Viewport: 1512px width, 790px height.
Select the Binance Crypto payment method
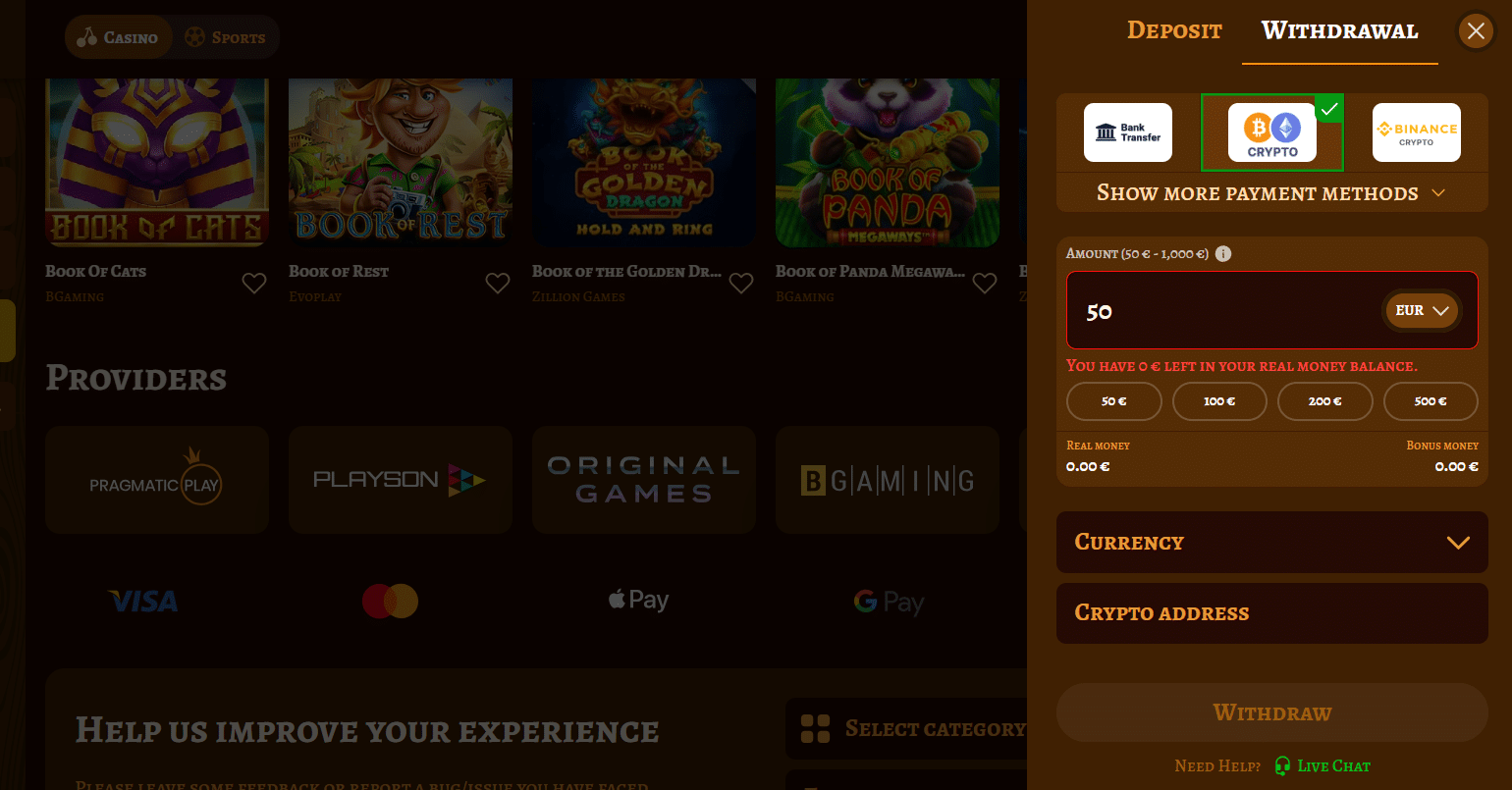(1417, 132)
